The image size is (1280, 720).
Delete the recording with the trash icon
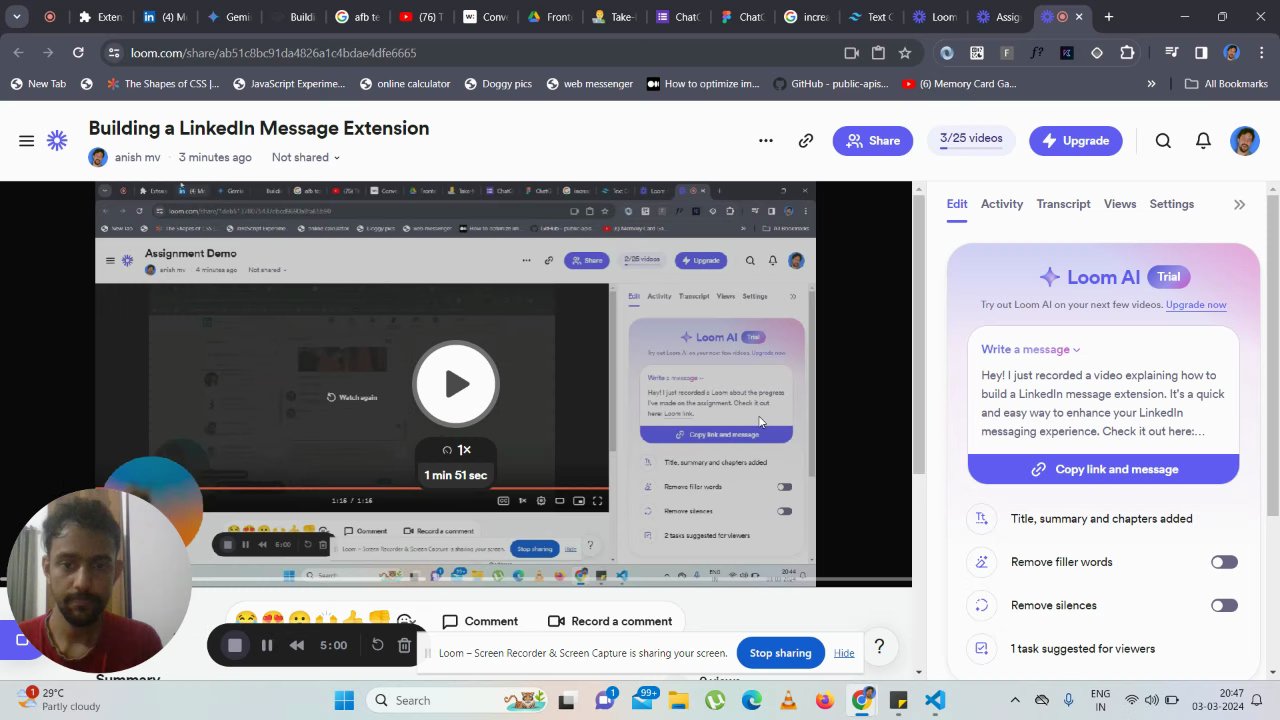click(x=404, y=646)
